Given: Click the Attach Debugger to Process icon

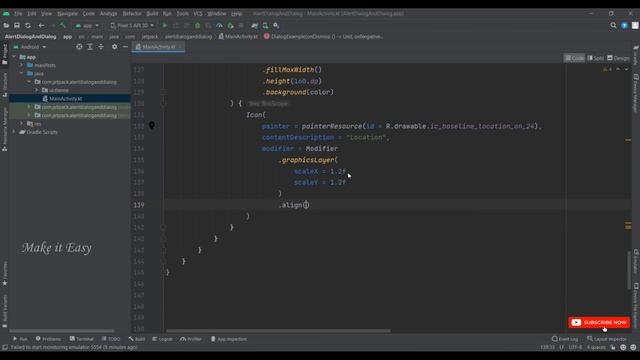Looking at the screenshot, I should (230, 25).
